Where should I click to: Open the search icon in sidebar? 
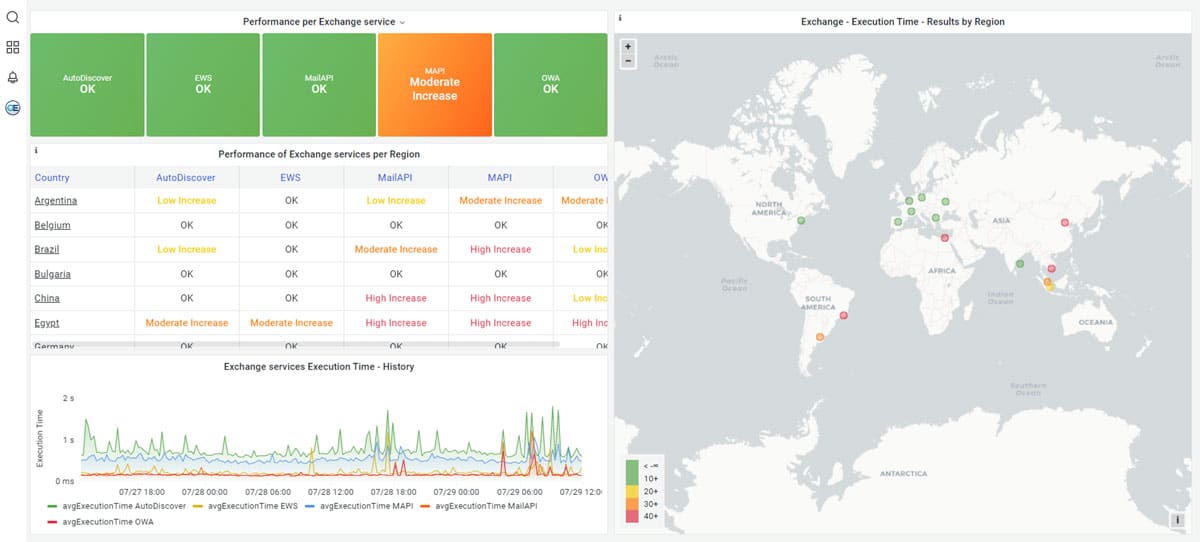coord(13,17)
